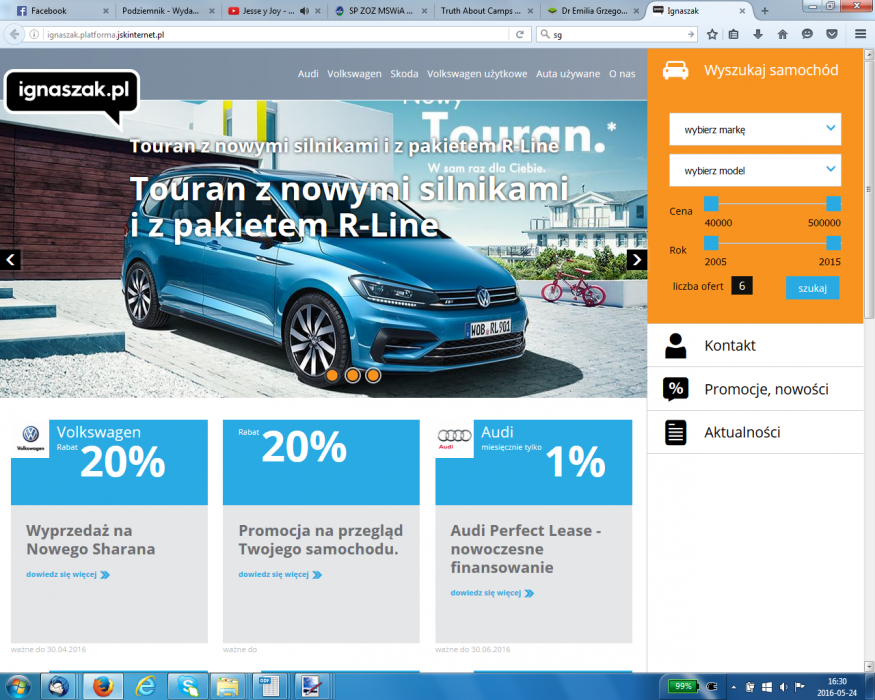The height and width of the screenshot is (700, 875).
Task: Click 'Wyprzedaż na Nowego Sharana' heading
Action: (91, 540)
